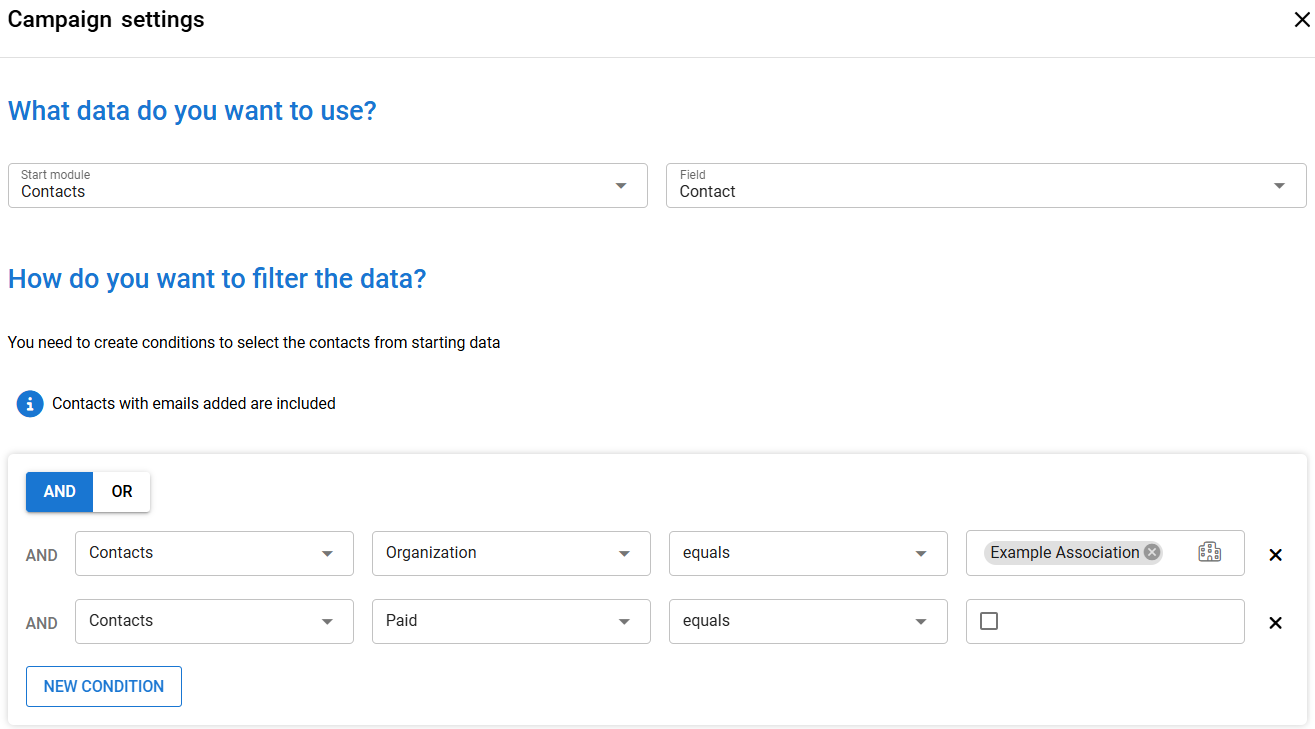Switch condition logic to OR
The height and width of the screenshot is (729, 1315).
pyautogui.click(x=122, y=492)
